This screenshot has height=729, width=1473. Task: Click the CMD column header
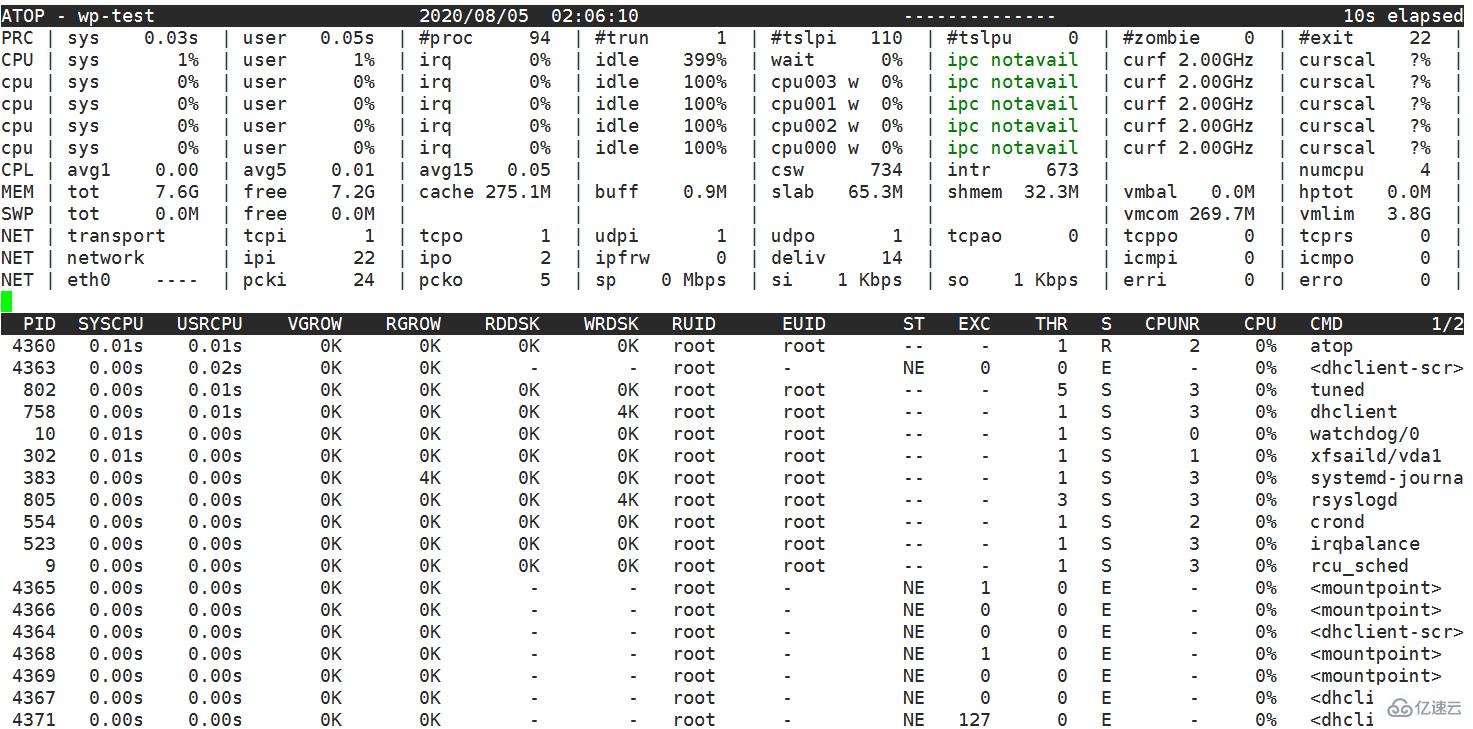pyautogui.click(x=1326, y=324)
